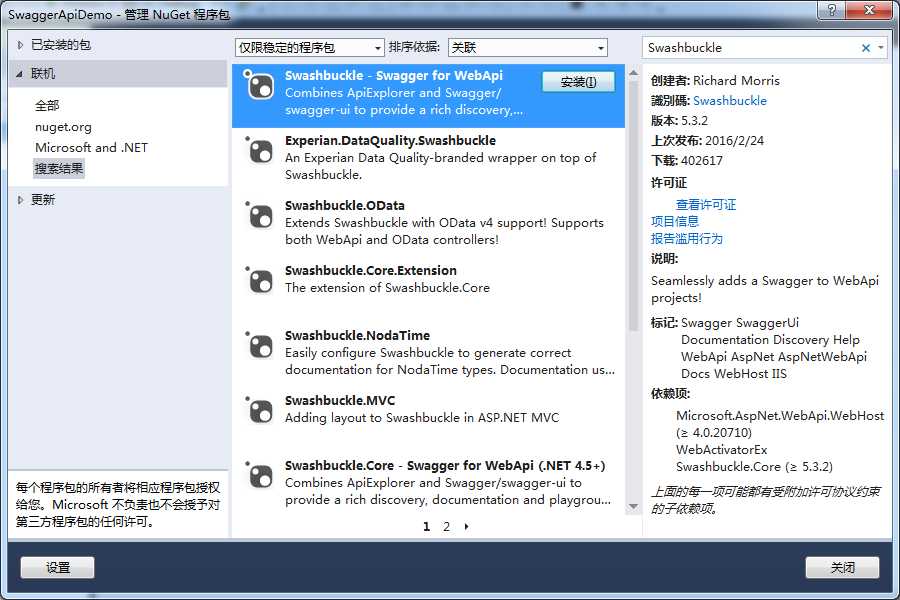The width and height of the screenshot is (900, 600).
Task: Open the sort by 关联 dropdown
Action: tap(527, 48)
